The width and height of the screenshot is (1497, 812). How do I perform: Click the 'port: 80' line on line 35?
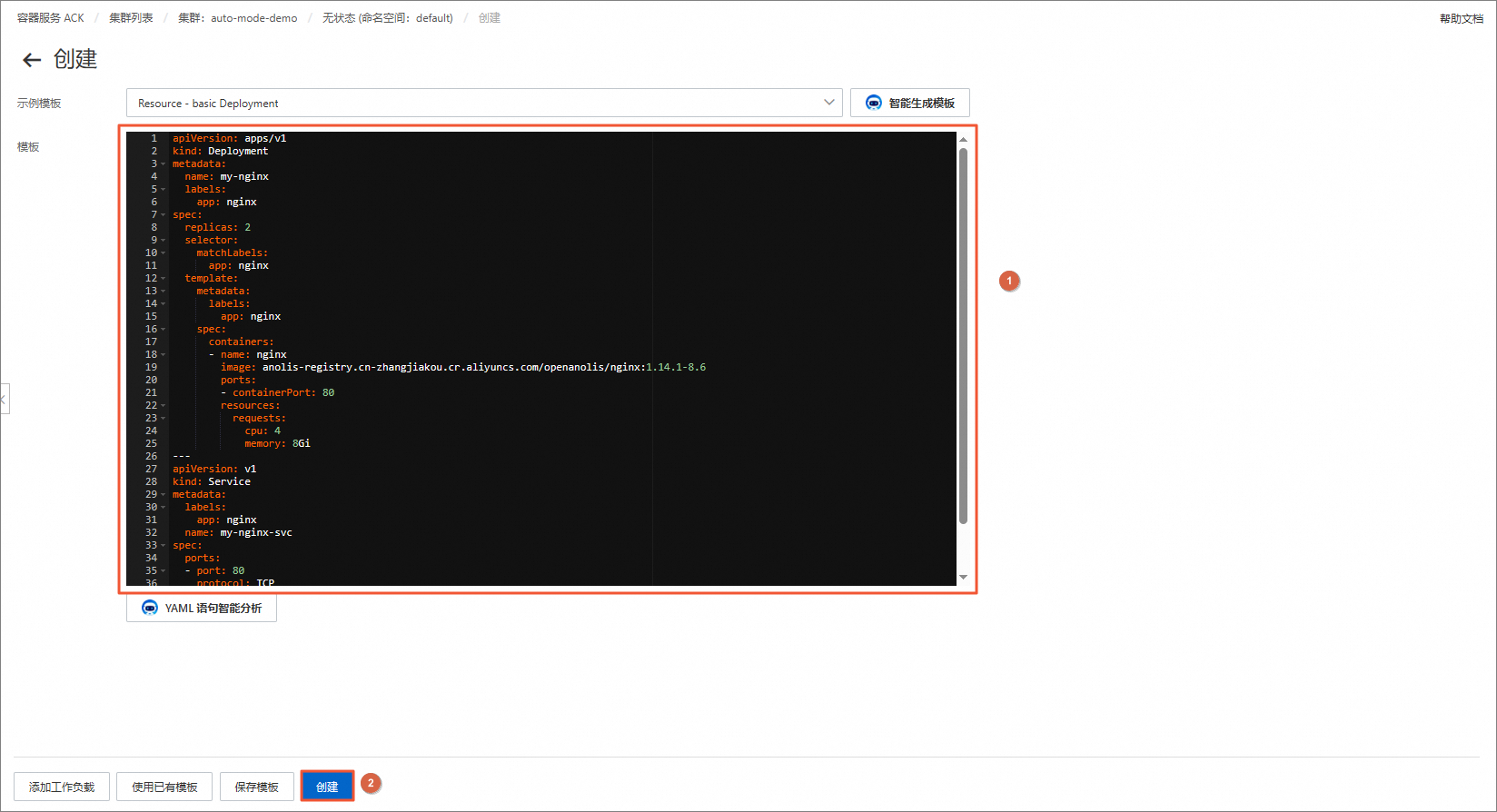tap(215, 571)
